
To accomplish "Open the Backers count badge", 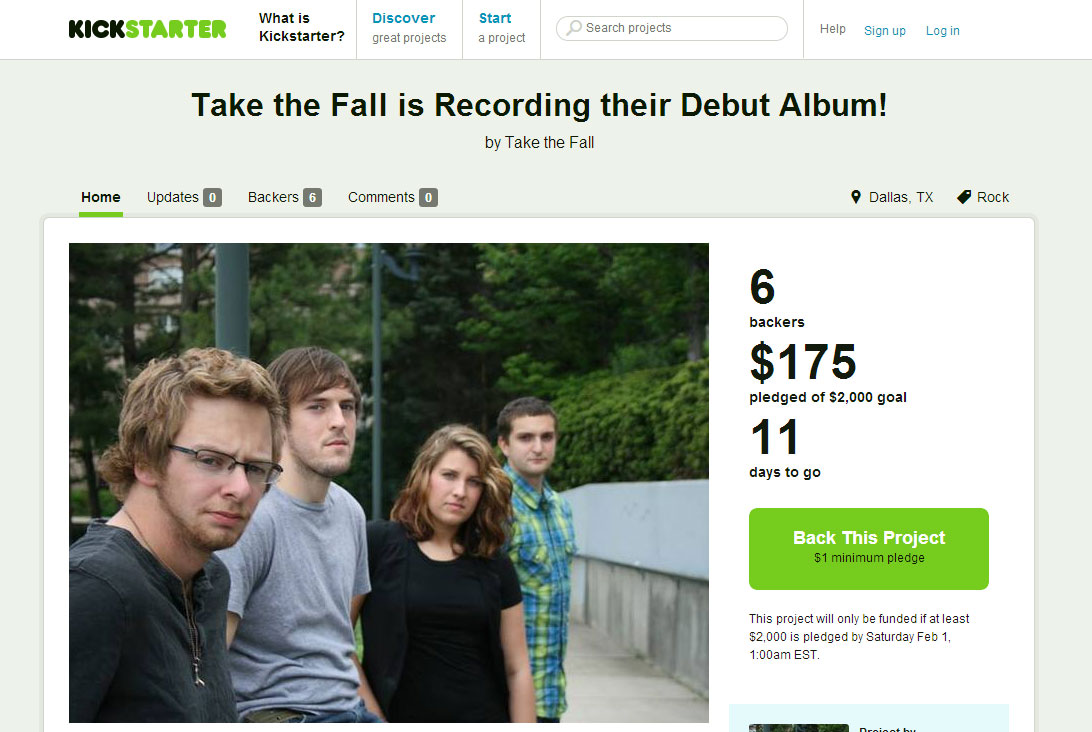I will (x=313, y=198).
